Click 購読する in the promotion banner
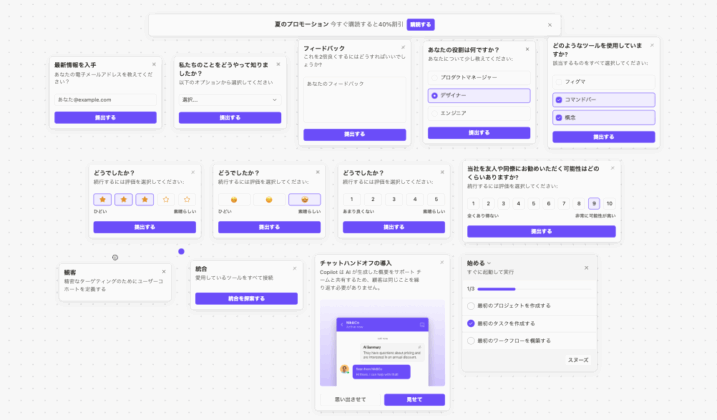717x420 pixels. [421, 25]
